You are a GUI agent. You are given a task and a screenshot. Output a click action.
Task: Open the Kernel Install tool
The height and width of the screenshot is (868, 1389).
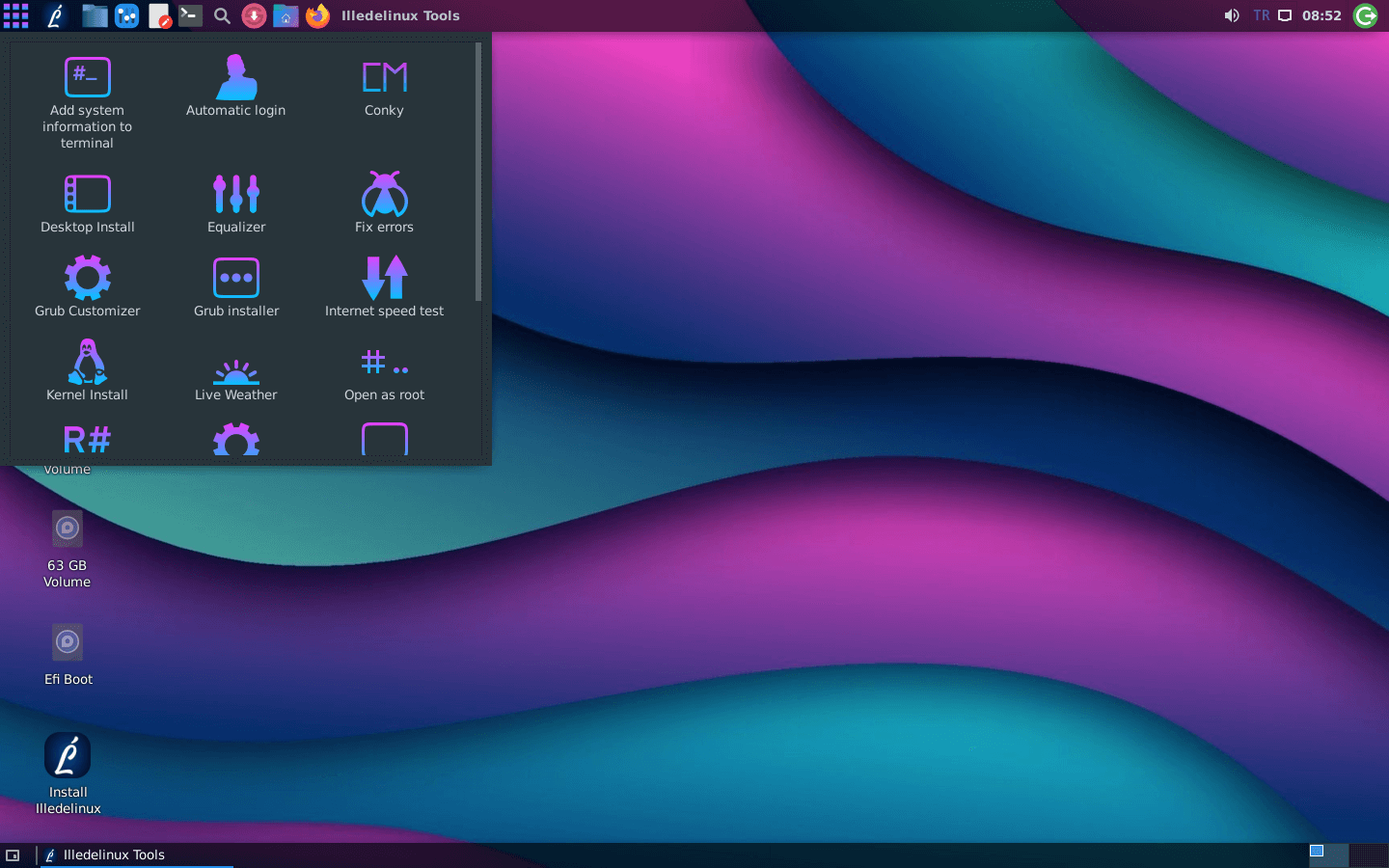point(87,371)
